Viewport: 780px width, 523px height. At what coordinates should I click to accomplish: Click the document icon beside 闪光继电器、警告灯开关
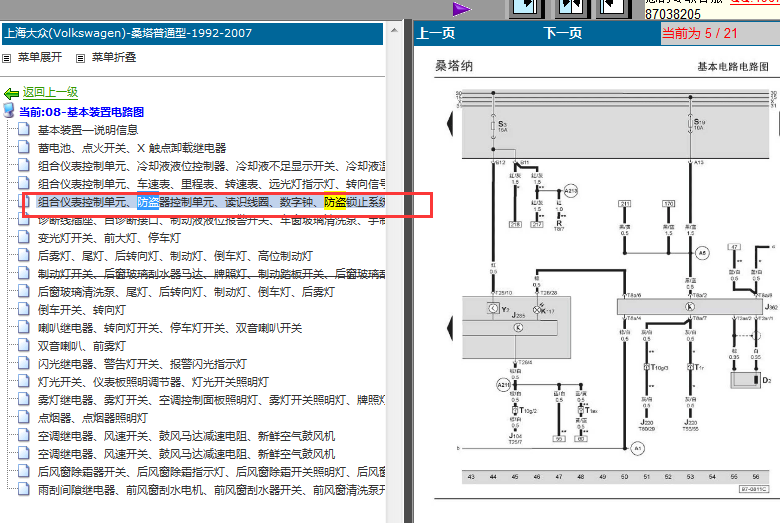(x=24, y=363)
